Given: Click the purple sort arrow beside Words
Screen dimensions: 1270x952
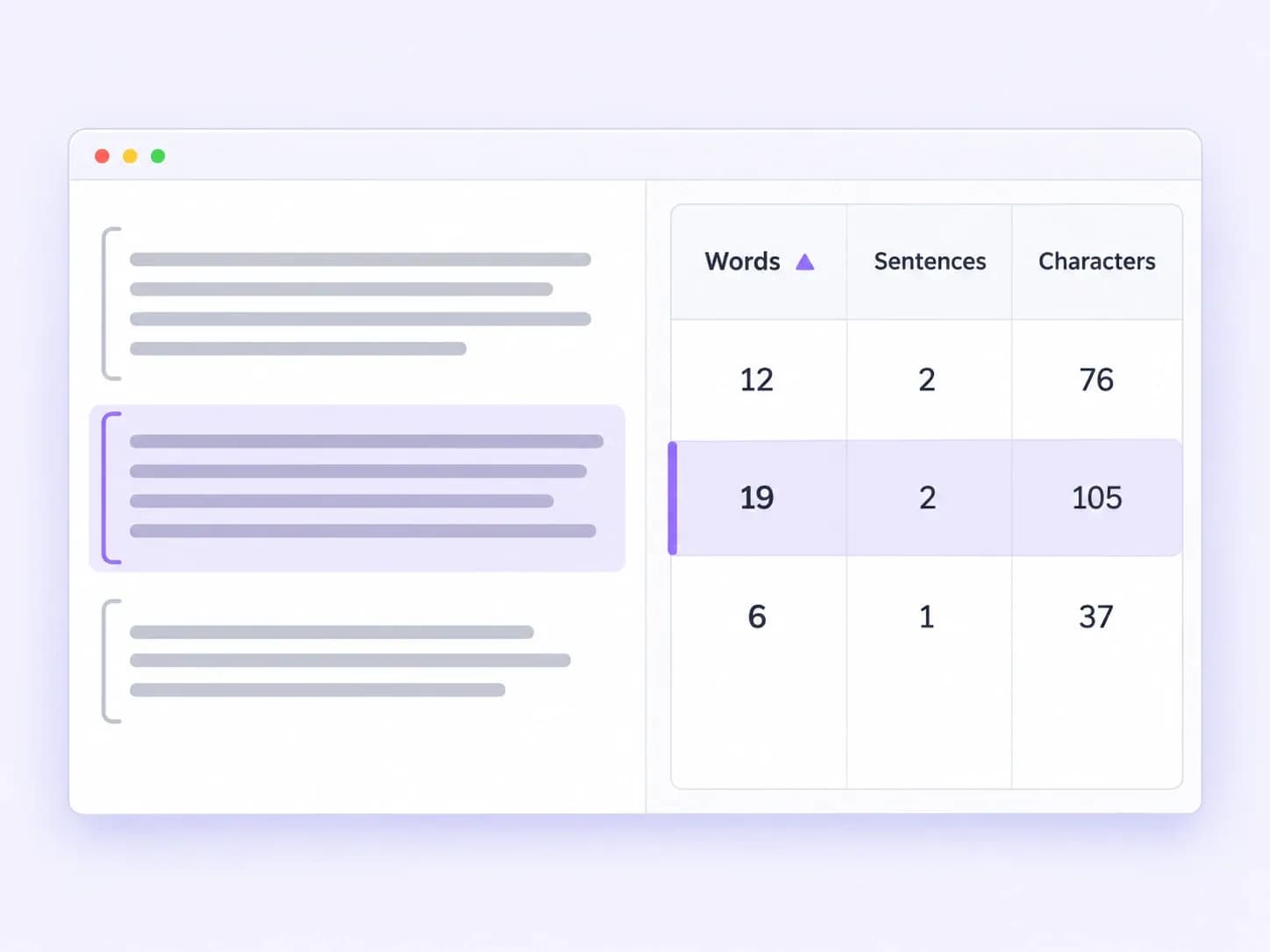Looking at the screenshot, I should coord(804,261).
